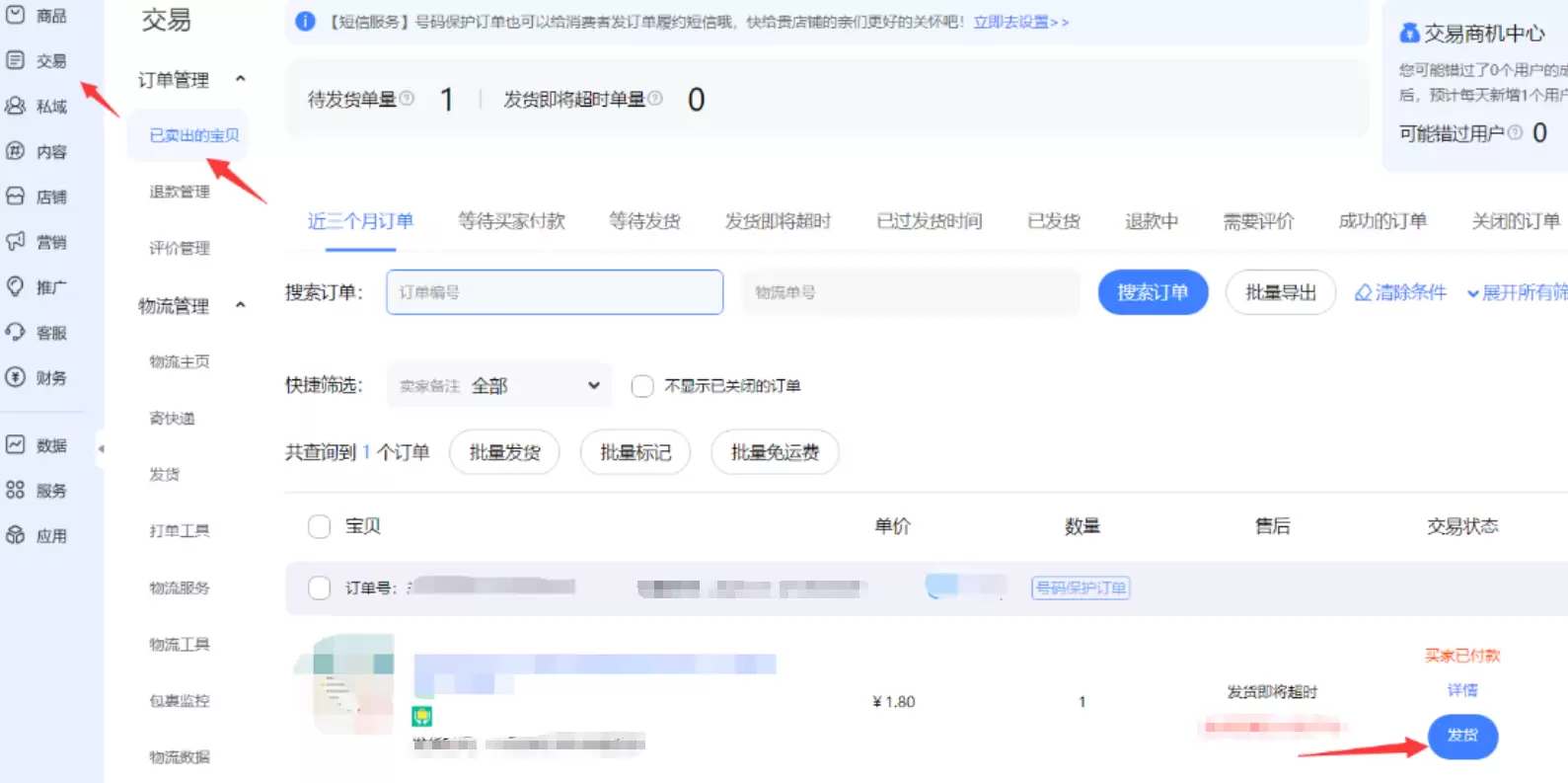Open the 财务 sidebar icon
This screenshot has width=1568, height=783.
tap(16, 377)
